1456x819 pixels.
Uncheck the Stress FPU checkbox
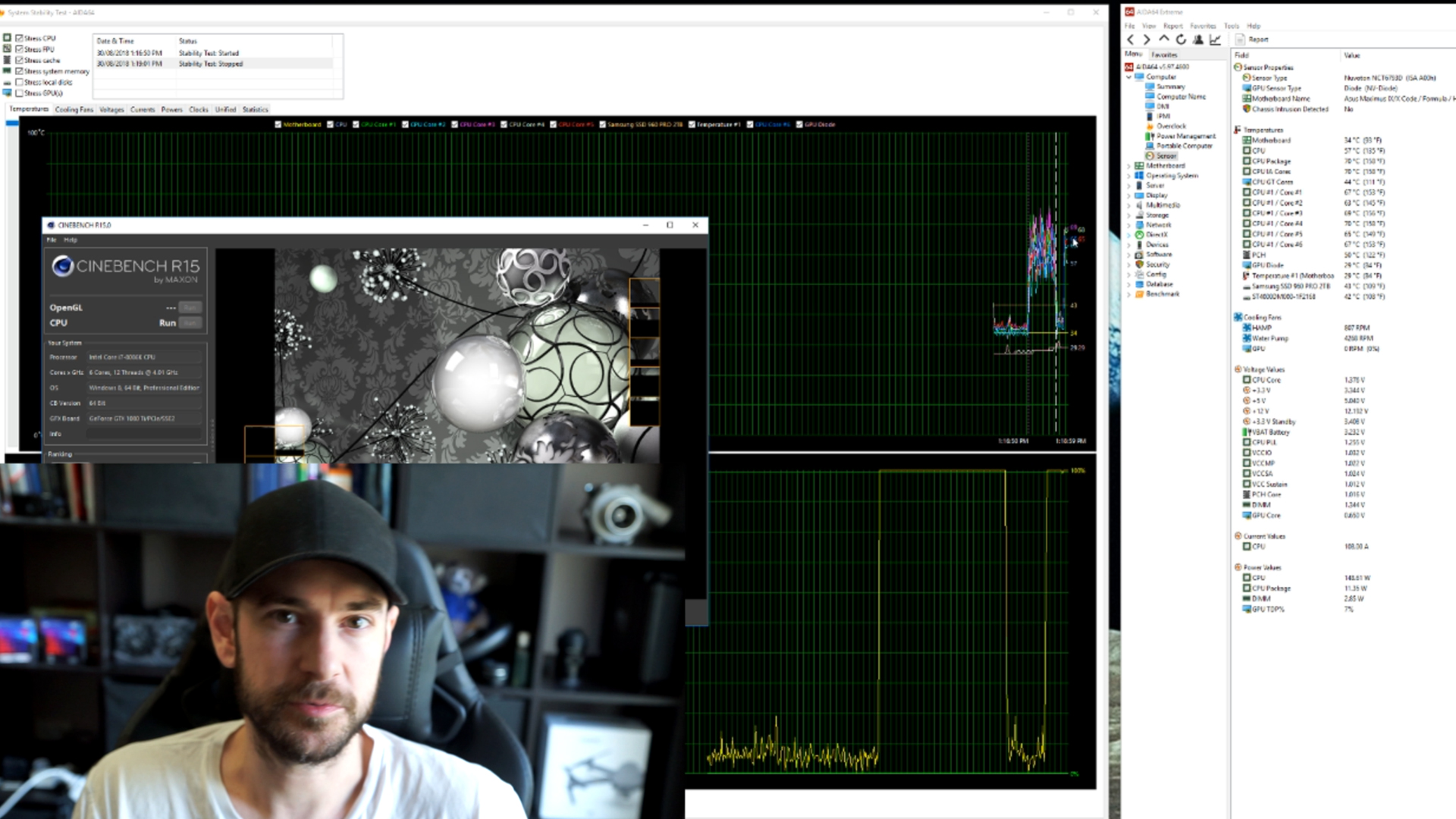(20, 49)
